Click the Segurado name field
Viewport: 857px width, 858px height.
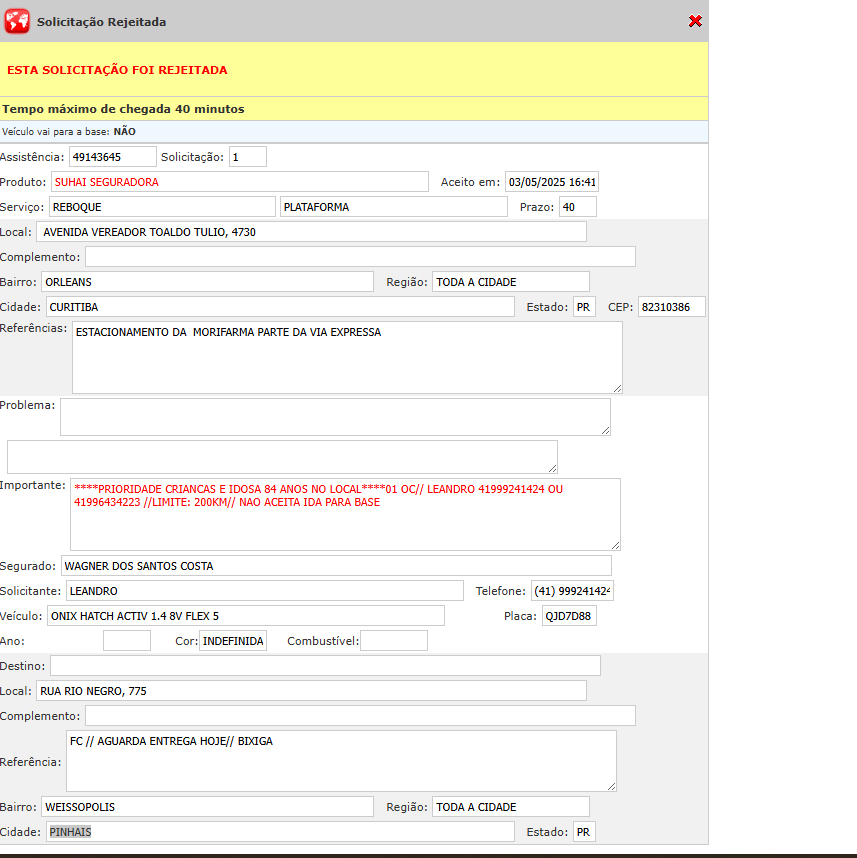tap(336, 566)
